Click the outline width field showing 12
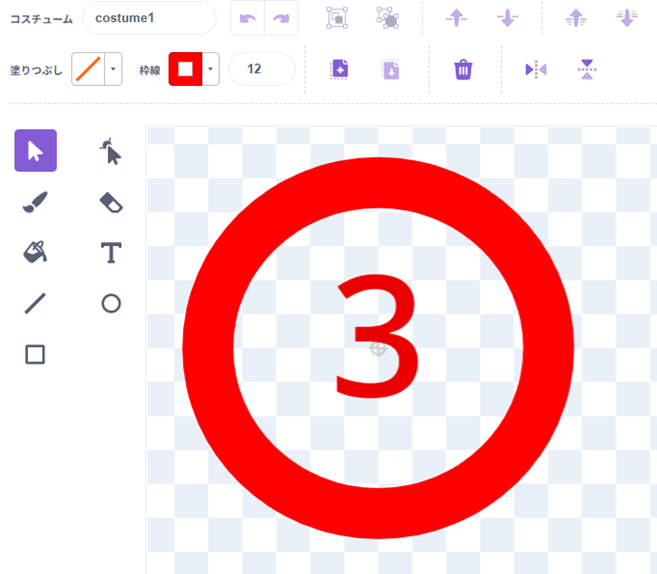The width and height of the screenshot is (657, 574). (x=261, y=69)
